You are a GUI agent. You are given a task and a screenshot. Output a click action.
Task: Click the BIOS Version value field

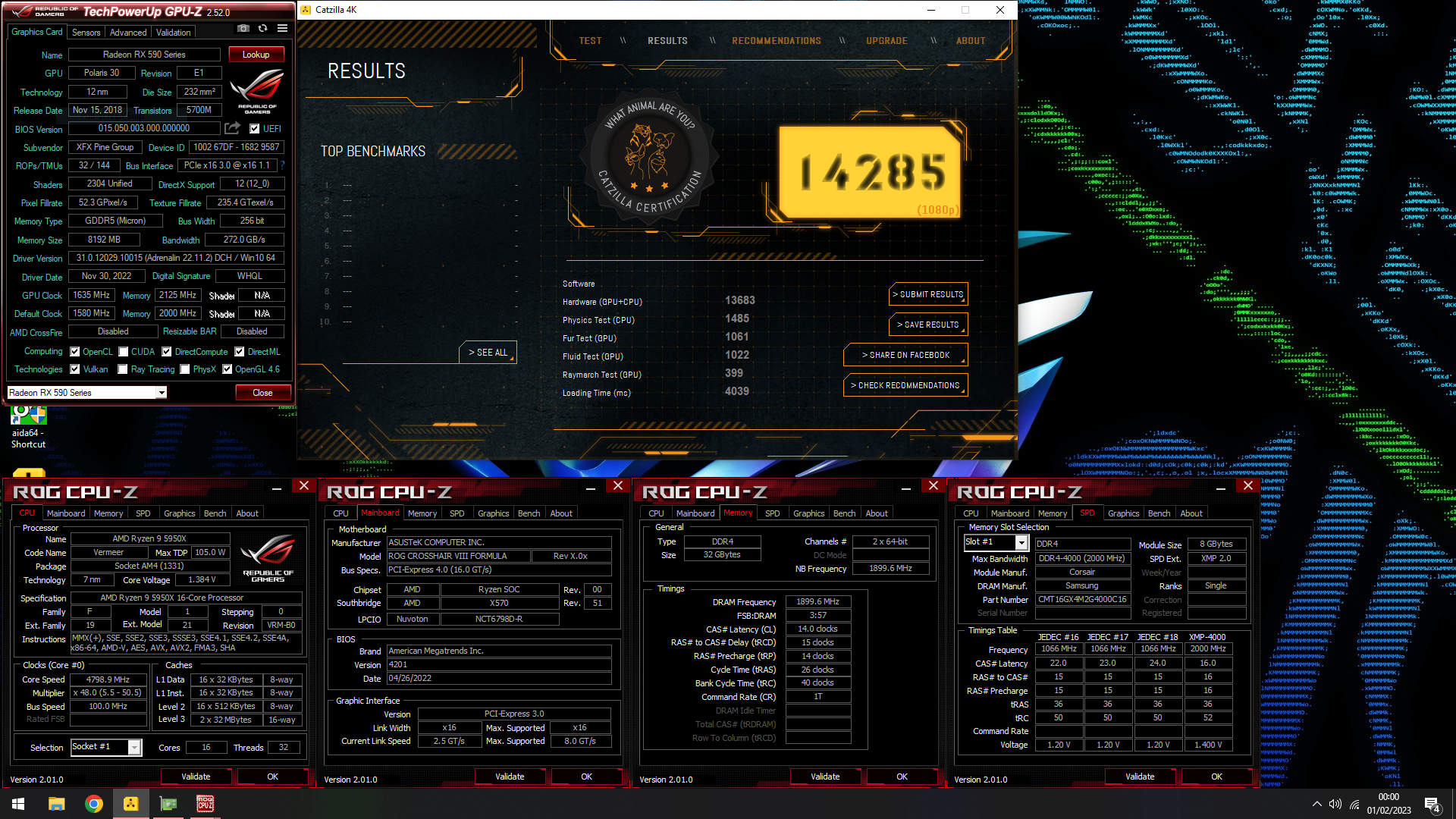tap(144, 129)
